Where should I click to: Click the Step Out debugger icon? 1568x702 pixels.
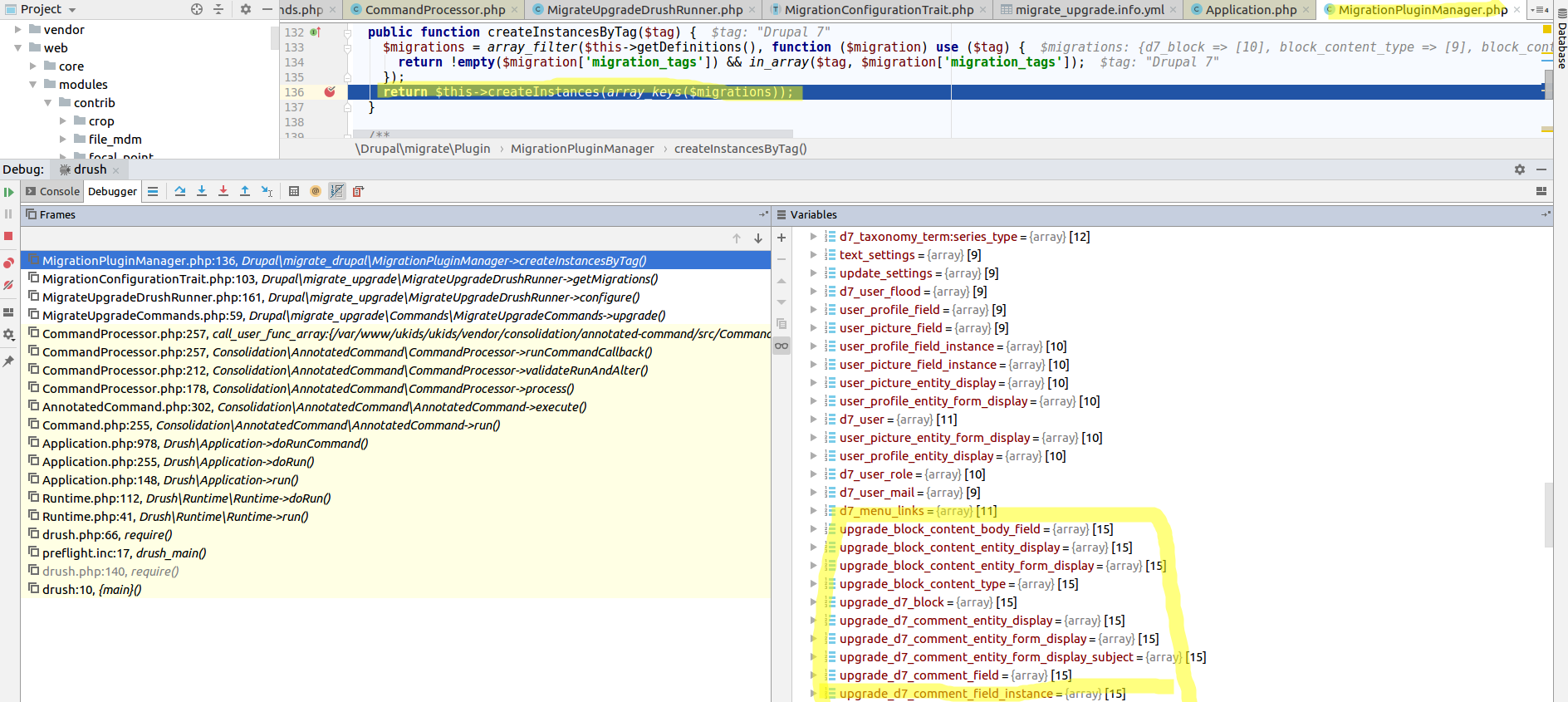245,191
